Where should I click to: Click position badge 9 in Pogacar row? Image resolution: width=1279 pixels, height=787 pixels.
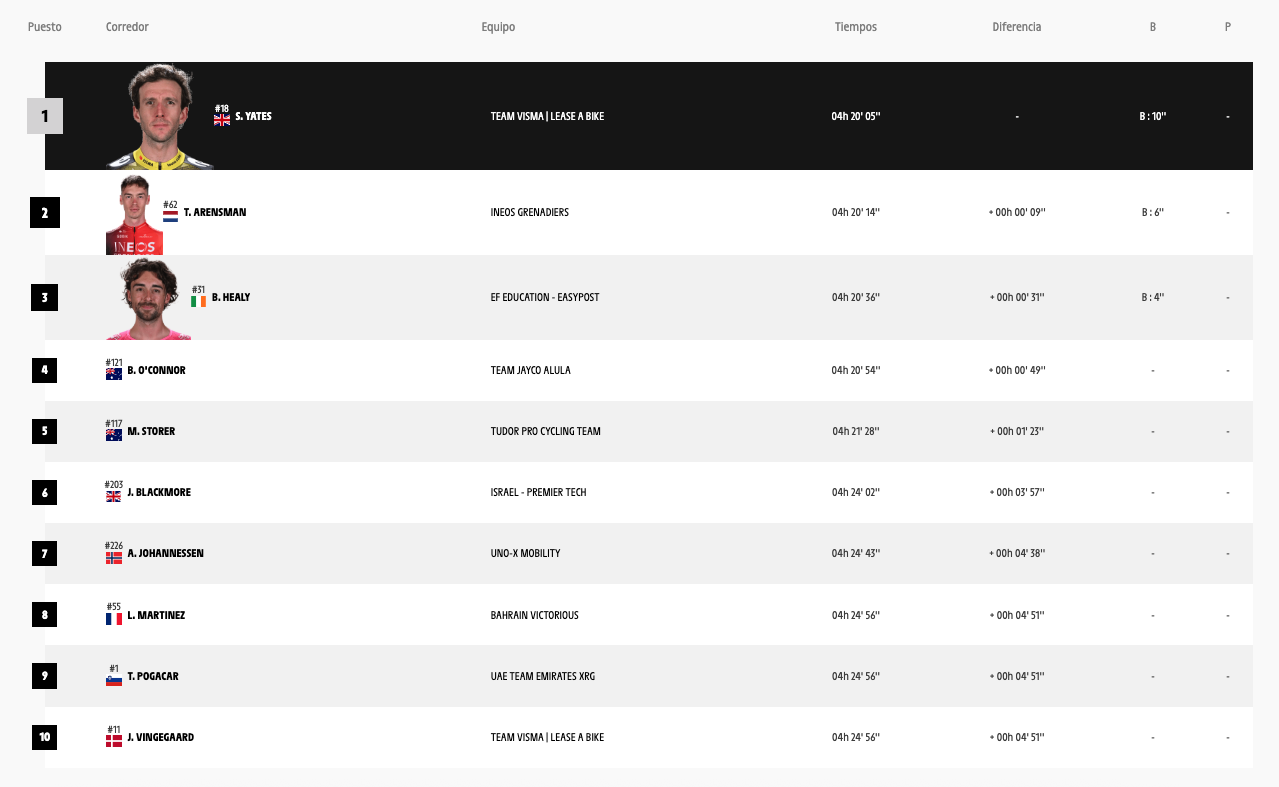pyautogui.click(x=44, y=676)
